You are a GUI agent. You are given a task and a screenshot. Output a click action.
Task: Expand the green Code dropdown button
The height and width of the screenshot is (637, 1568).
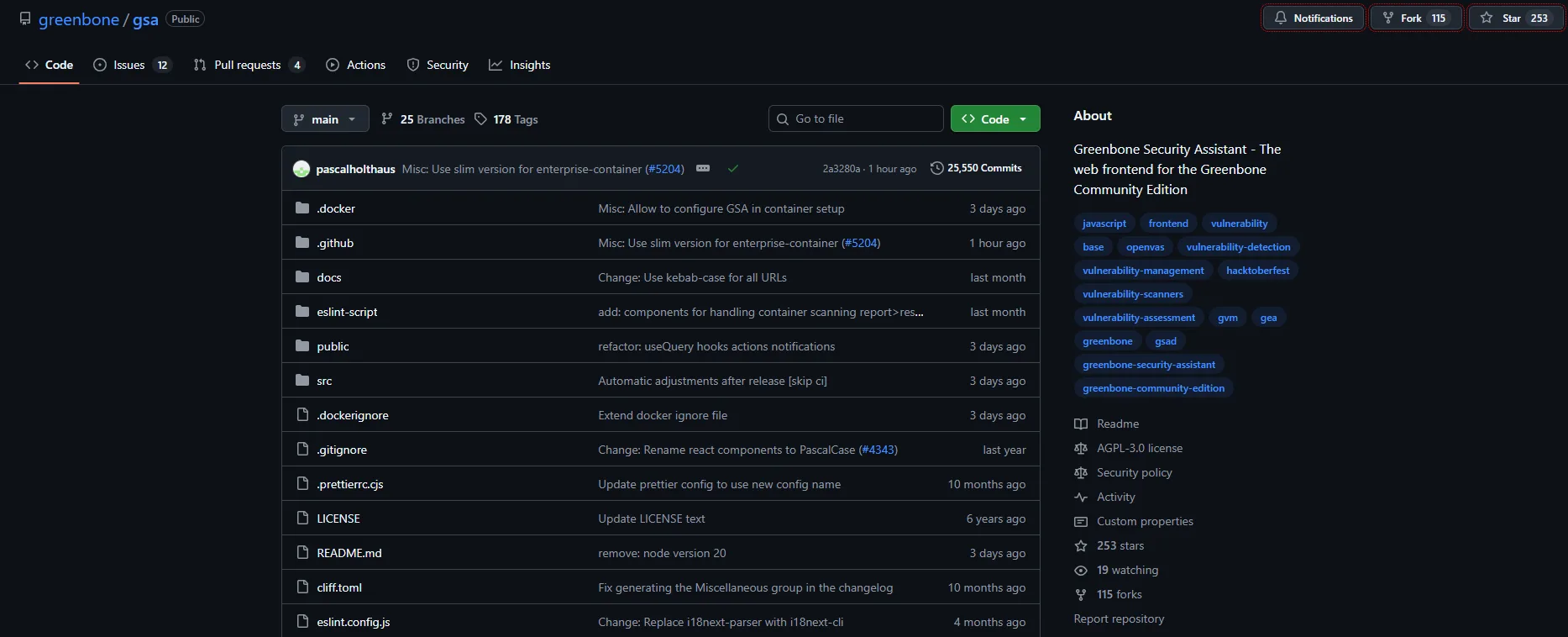(x=994, y=119)
